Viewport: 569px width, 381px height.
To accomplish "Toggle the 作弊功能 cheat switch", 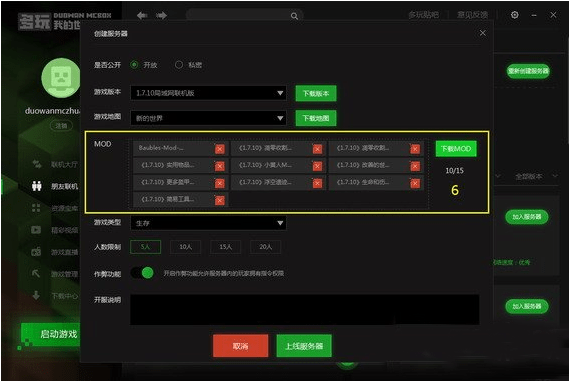I will (142, 273).
